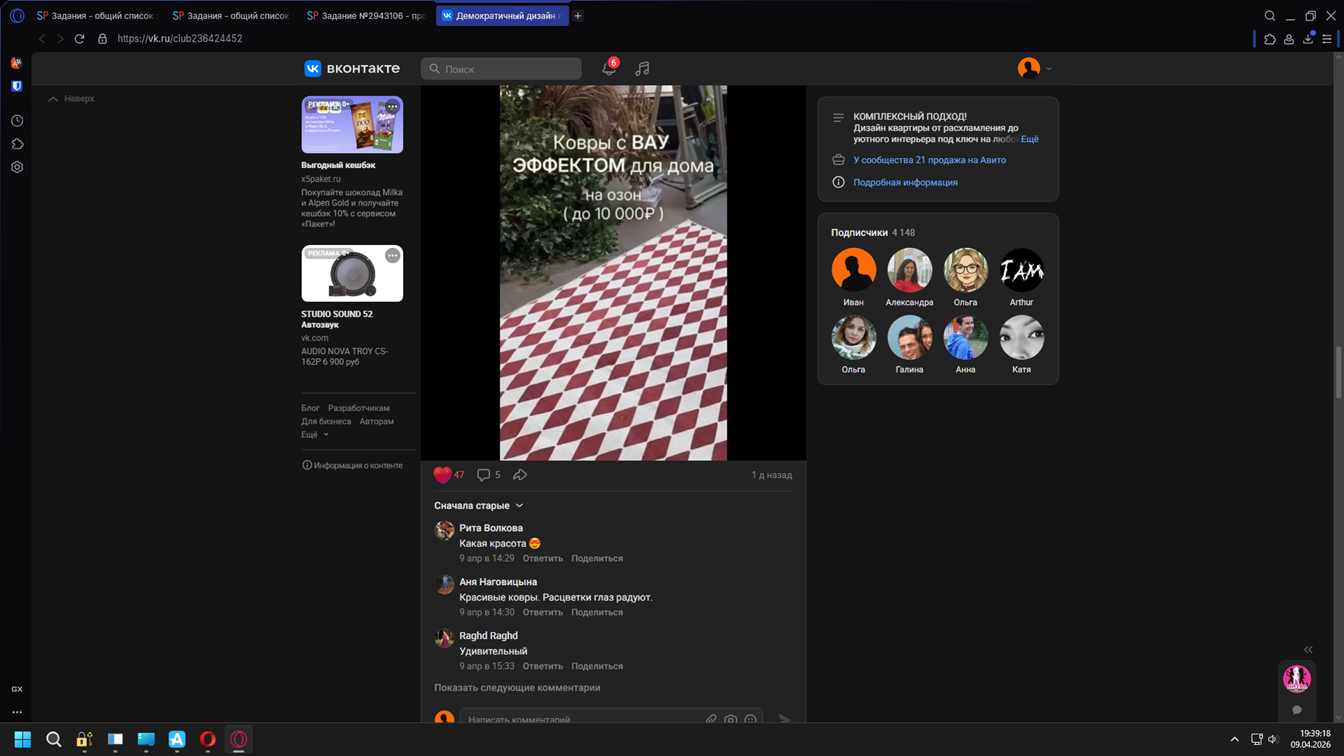Click the emoji smiley icon in comment box
1344x756 pixels.
pyautogui.click(x=750, y=720)
